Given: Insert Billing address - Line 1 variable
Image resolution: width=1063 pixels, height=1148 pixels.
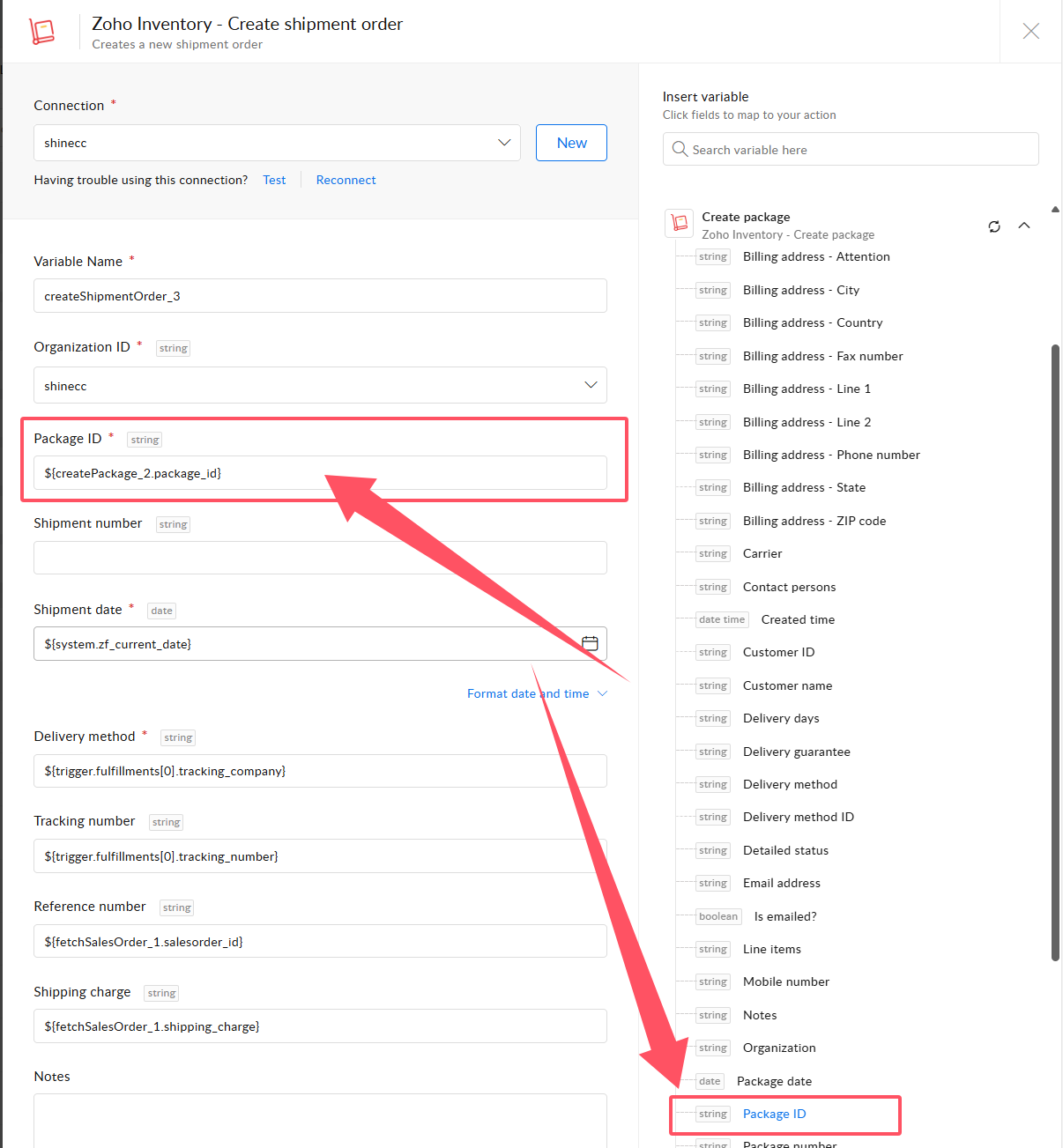Looking at the screenshot, I should (807, 389).
